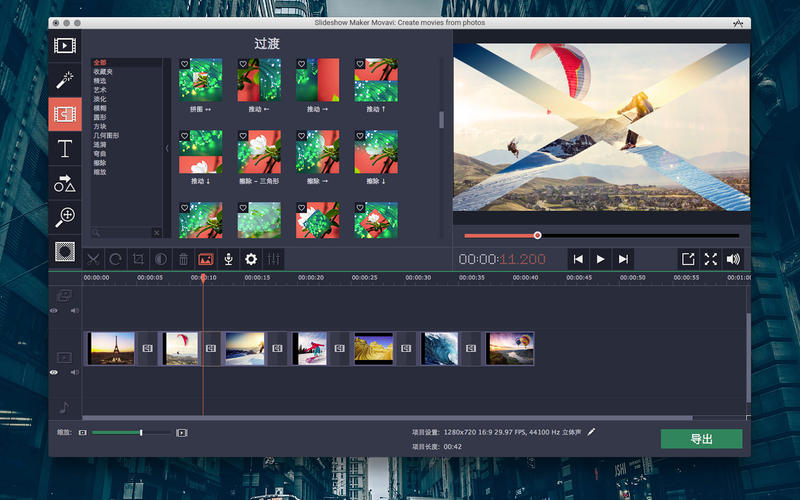The height and width of the screenshot is (500, 800).
Task: Click the Play button in the preview
Action: pyautogui.click(x=601, y=259)
